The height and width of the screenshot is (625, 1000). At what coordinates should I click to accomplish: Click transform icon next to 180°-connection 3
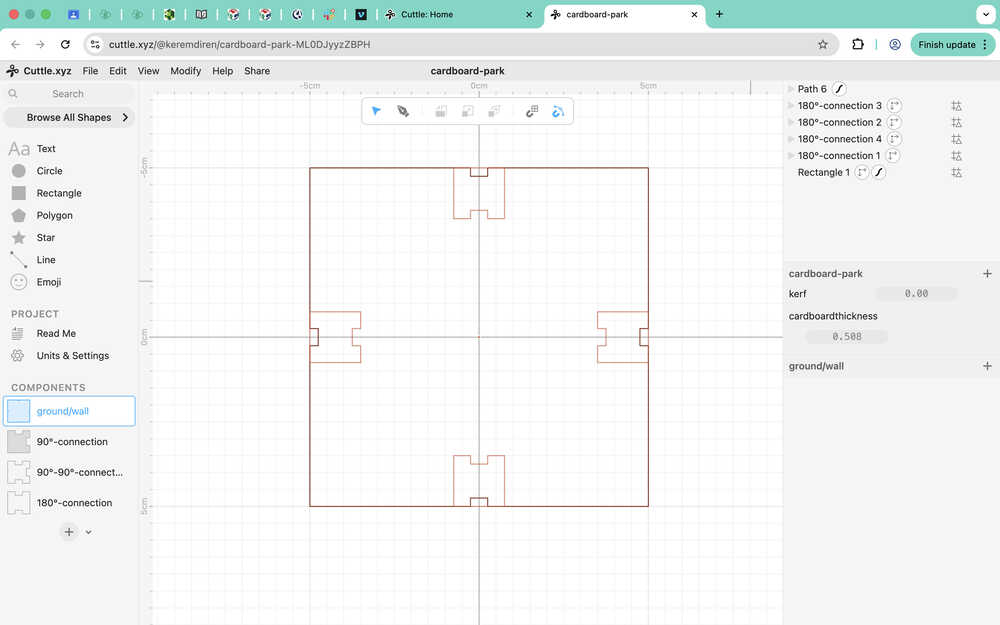pyautogui.click(x=894, y=105)
